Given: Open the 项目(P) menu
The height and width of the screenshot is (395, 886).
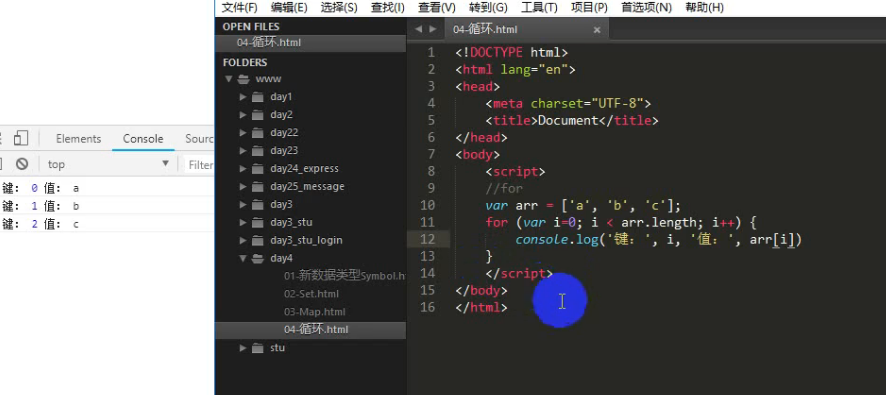Looking at the screenshot, I should 589,7.
